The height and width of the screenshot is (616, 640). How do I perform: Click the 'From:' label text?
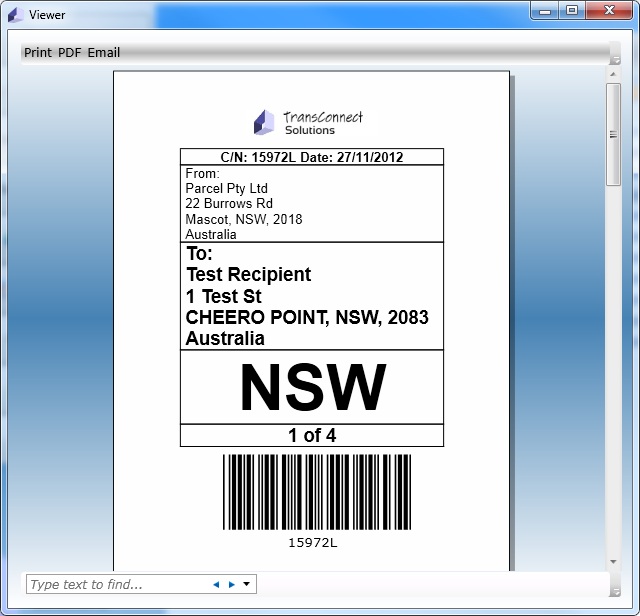(202, 173)
